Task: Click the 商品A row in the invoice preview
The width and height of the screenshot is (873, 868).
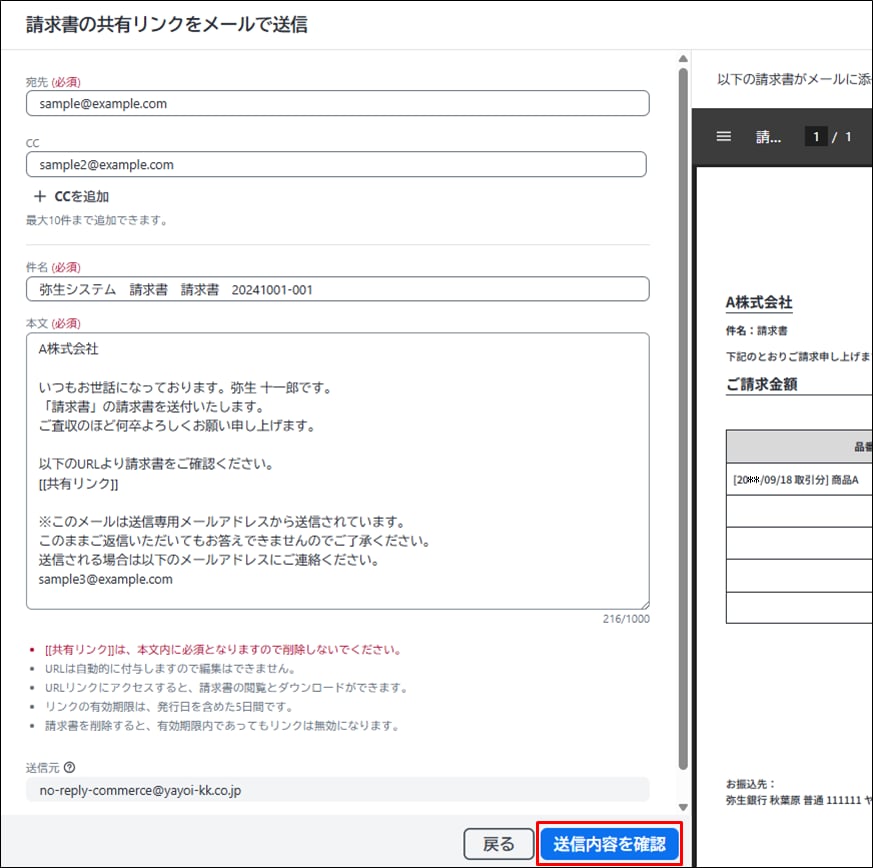Action: coord(798,480)
